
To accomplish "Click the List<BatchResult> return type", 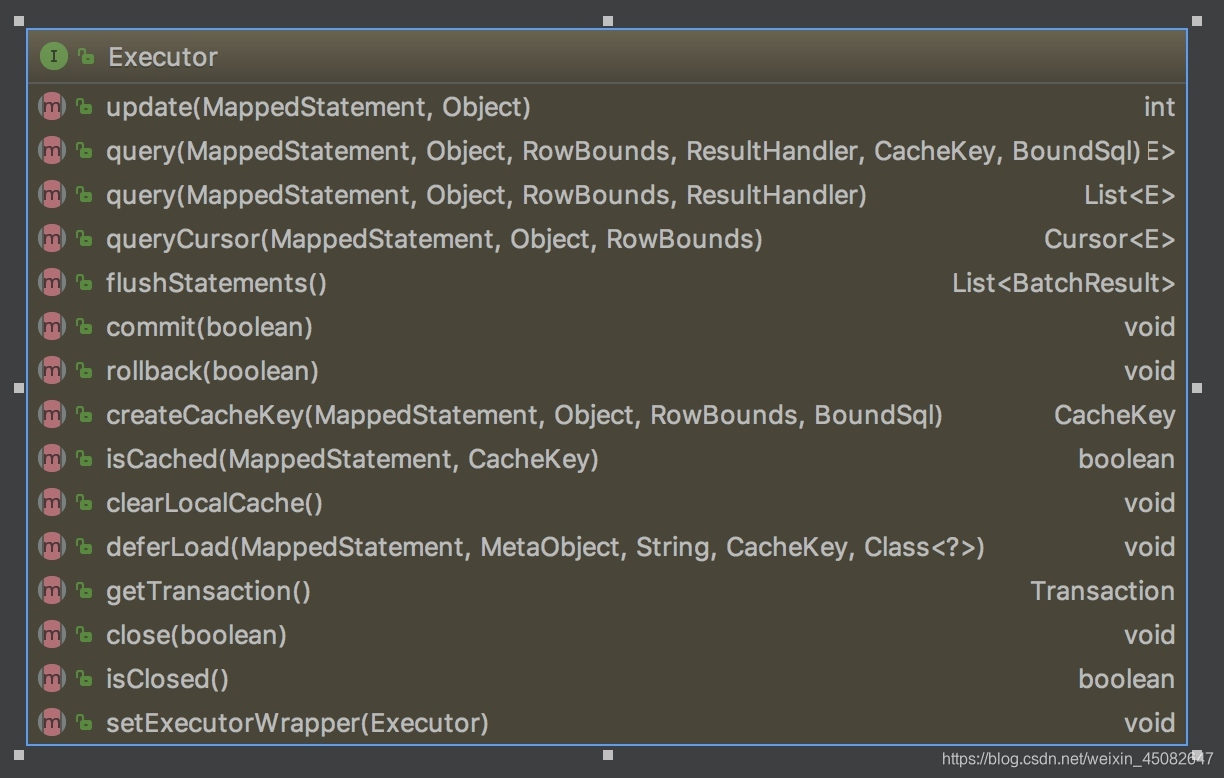I will 1064,283.
